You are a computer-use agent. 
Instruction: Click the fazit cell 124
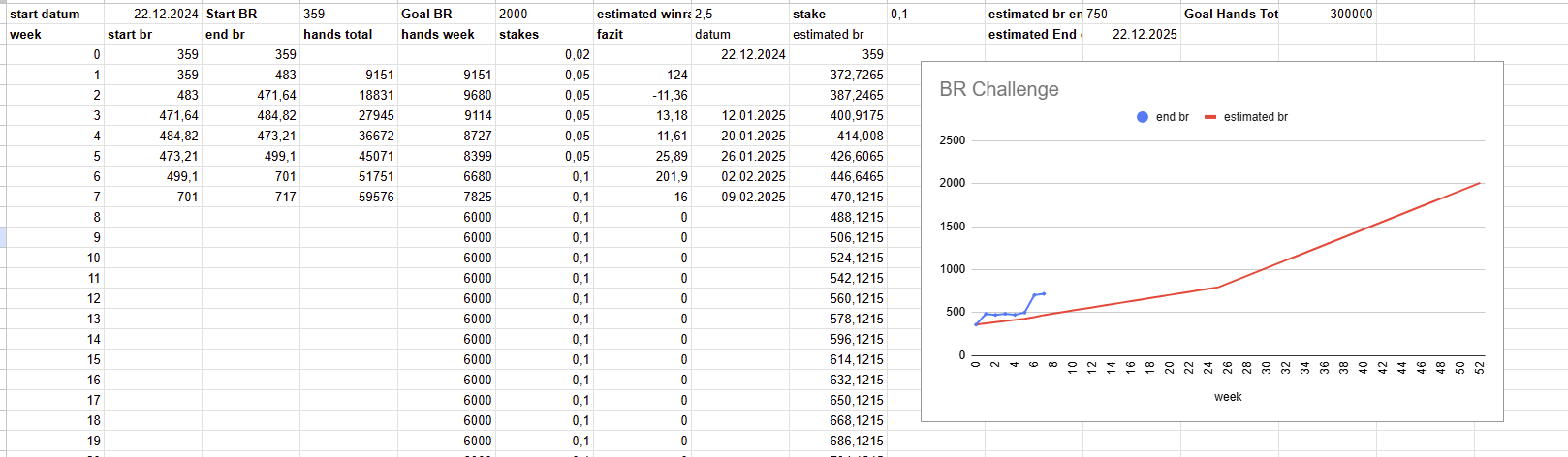[643, 75]
